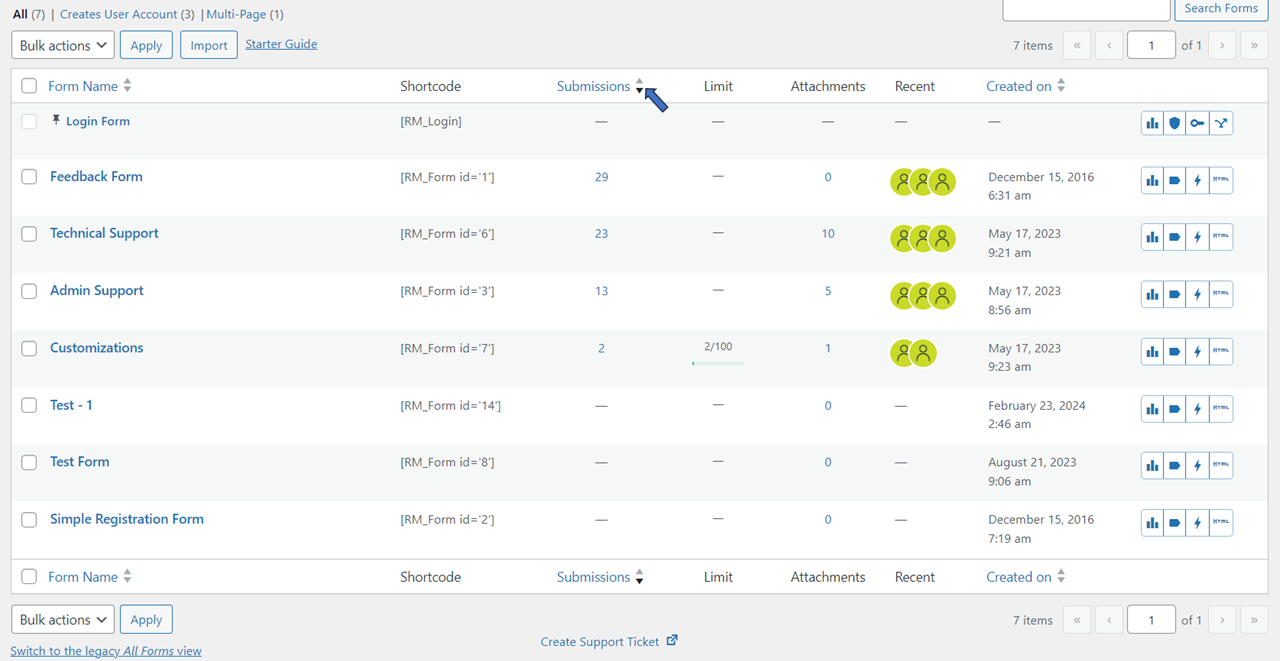
Task: Open the Starter Guide link
Action: pos(281,44)
